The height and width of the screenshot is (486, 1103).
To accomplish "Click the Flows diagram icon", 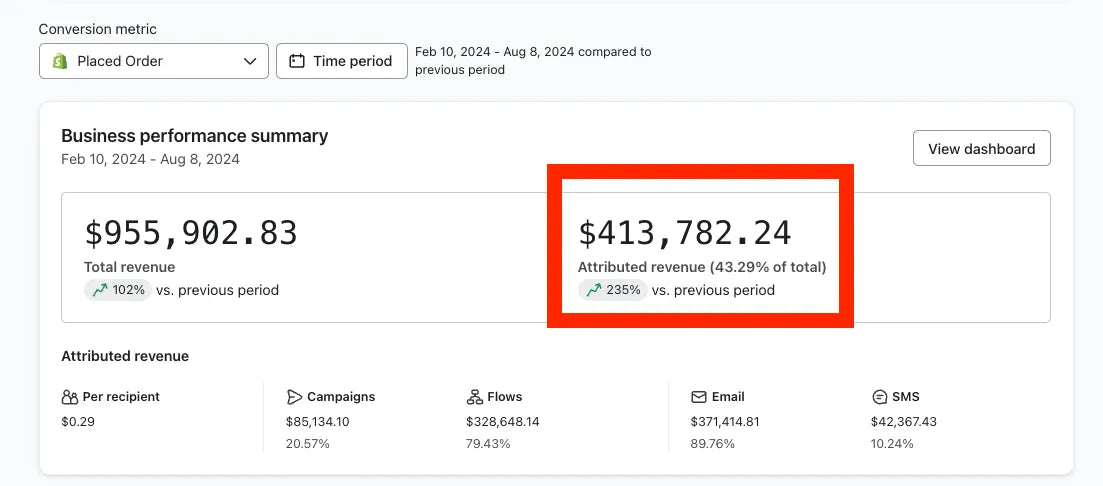I will tap(474, 397).
